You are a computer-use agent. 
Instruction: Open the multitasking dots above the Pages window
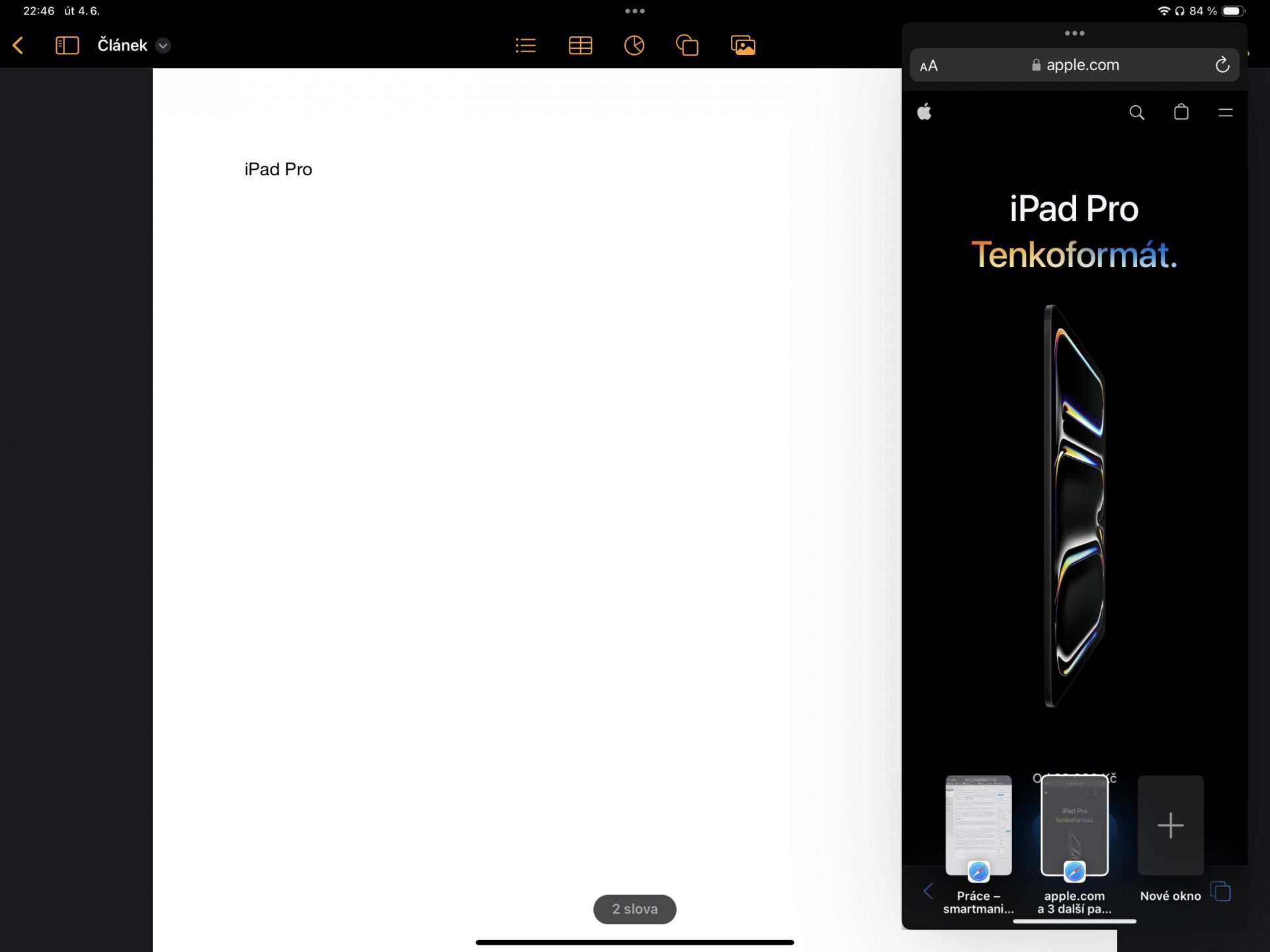tap(635, 11)
